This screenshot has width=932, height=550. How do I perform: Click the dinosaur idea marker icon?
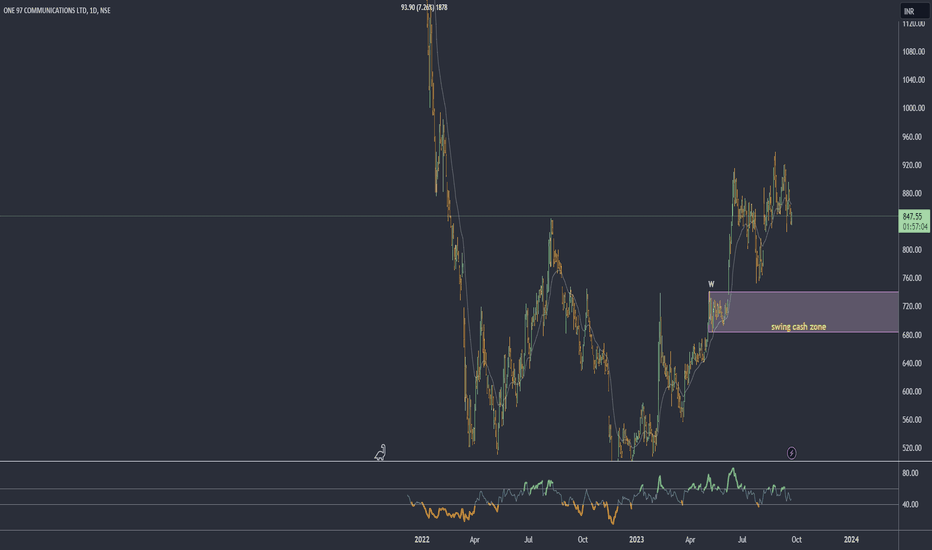click(x=380, y=452)
